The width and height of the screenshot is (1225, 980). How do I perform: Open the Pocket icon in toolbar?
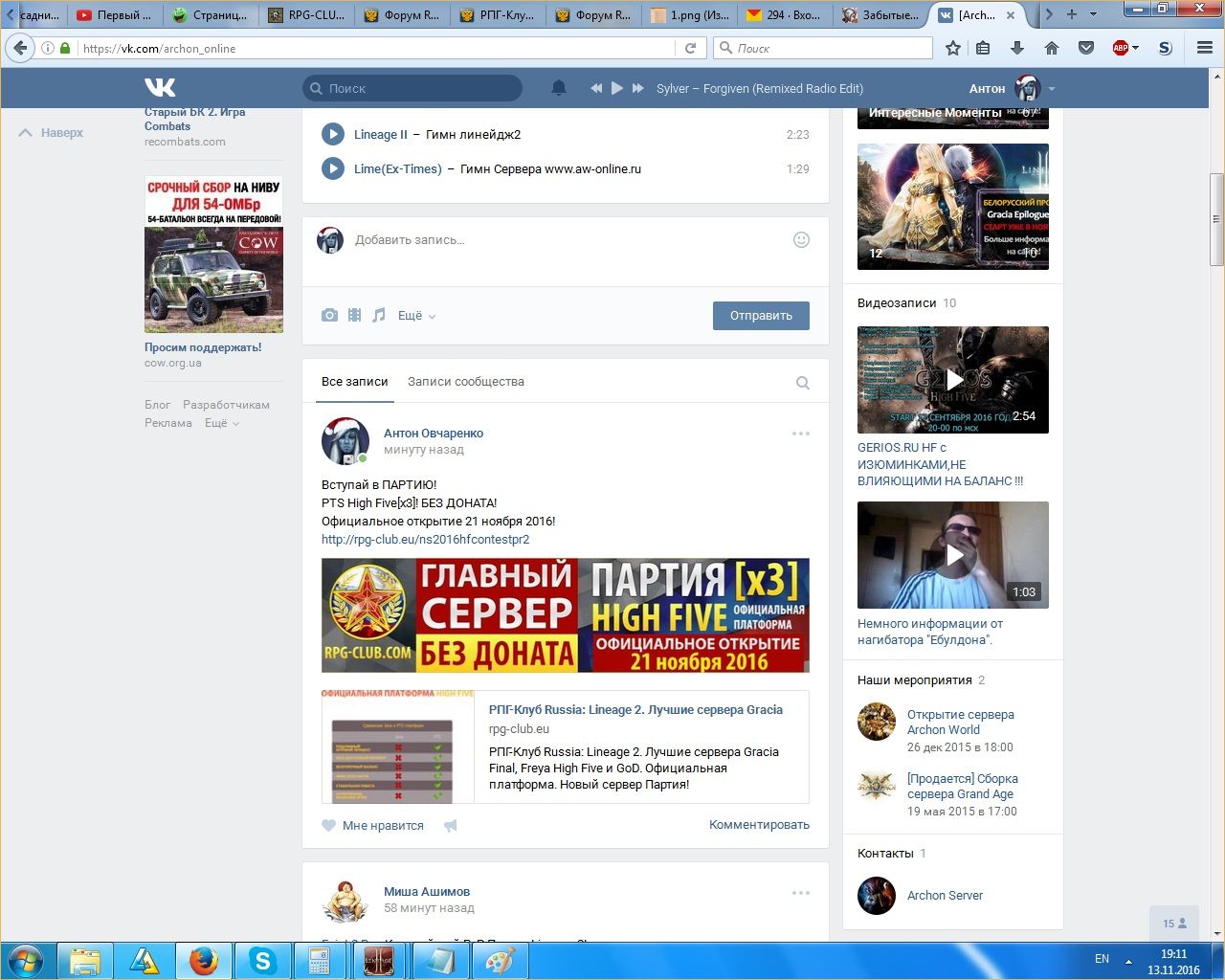[1086, 48]
